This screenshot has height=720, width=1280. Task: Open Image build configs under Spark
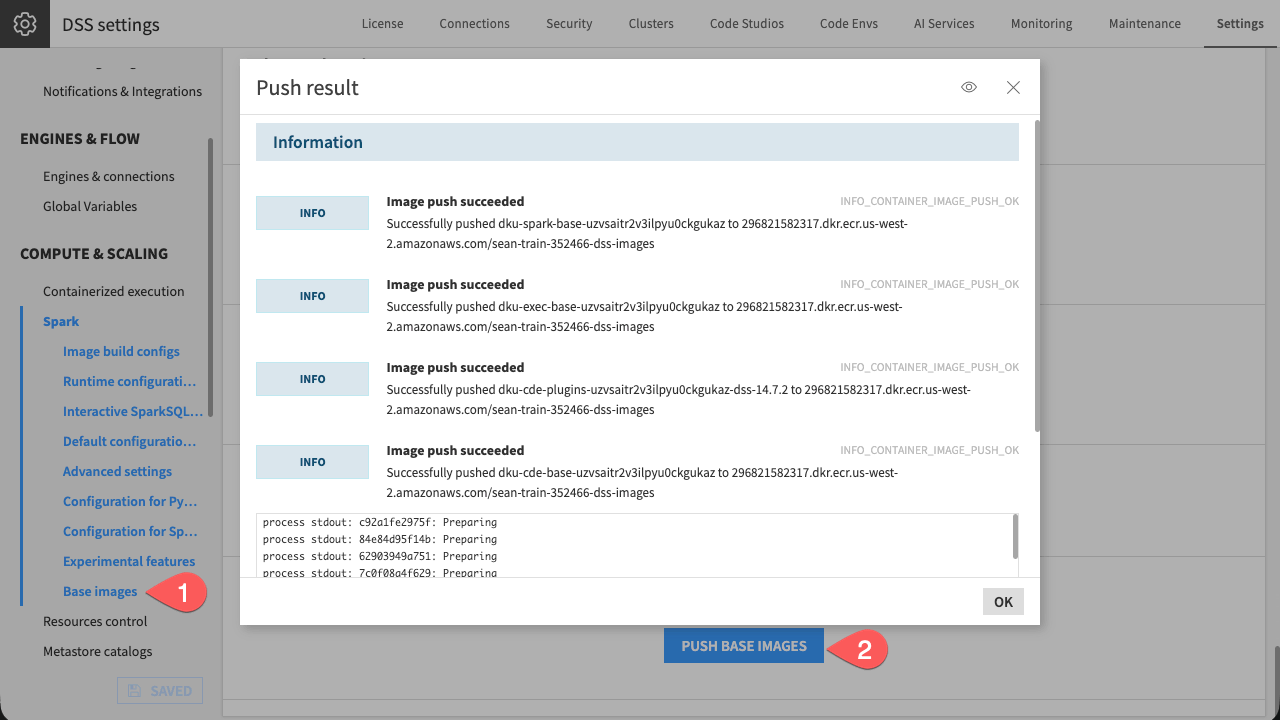(x=121, y=351)
